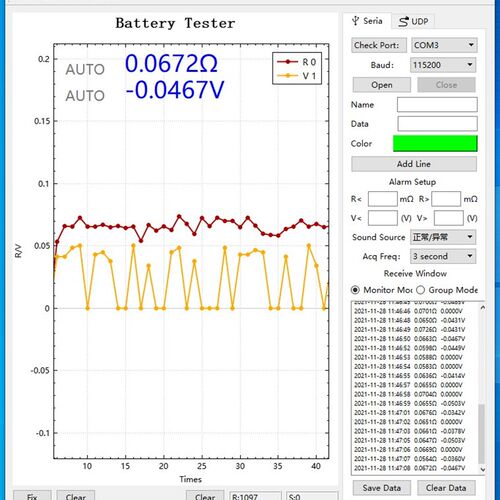Click the receive window scroll down arrow
Screen dimensions: 500x500
point(482,469)
